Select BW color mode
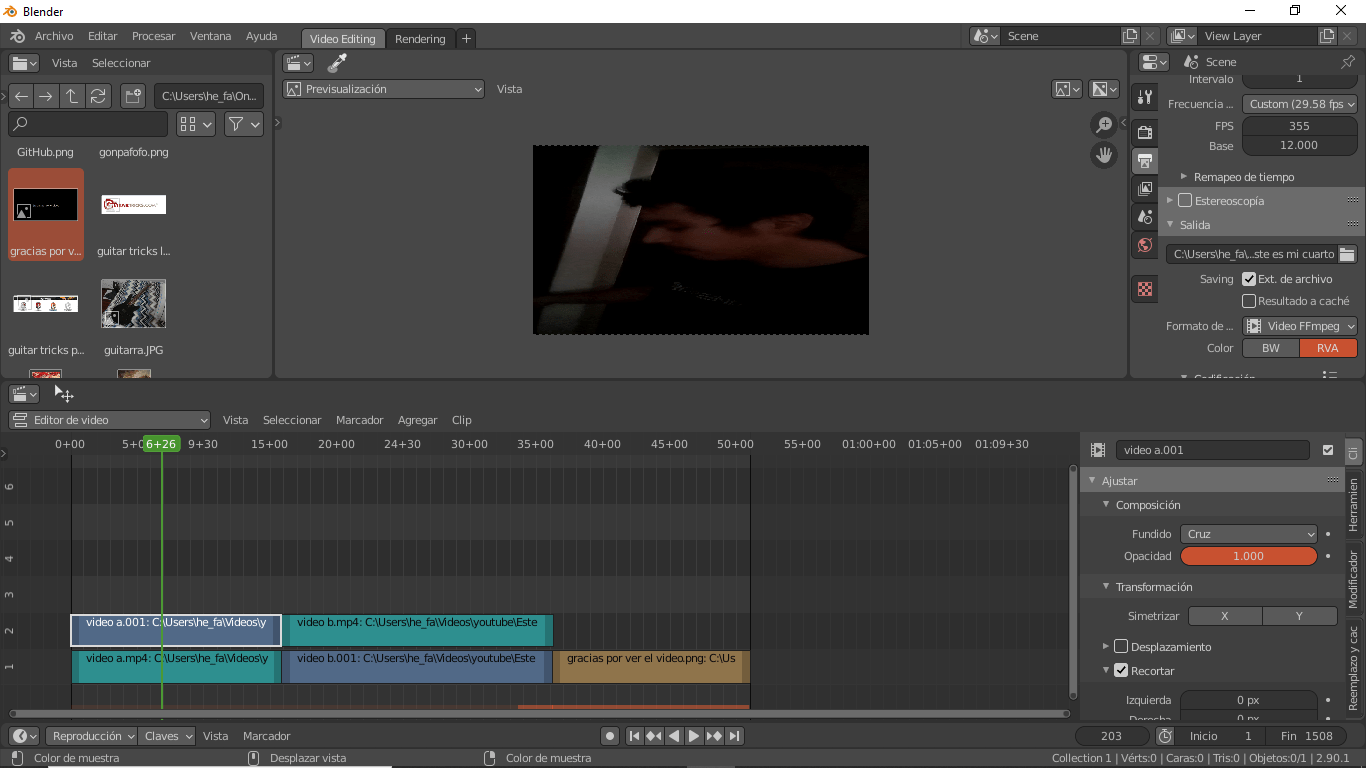This screenshot has height=768, width=1366. tap(1270, 348)
